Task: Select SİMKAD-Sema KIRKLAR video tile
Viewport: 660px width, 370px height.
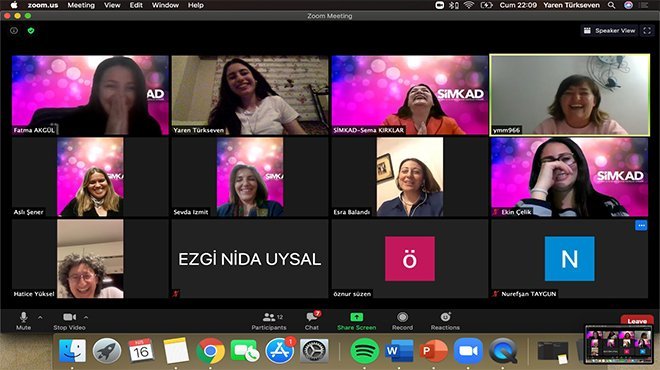Action: tap(410, 95)
